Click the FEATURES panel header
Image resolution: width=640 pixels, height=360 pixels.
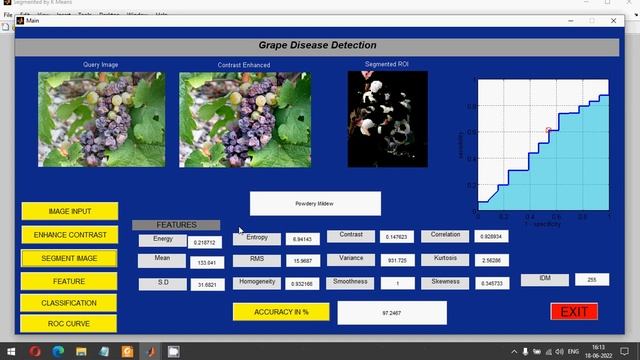(176, 225)
